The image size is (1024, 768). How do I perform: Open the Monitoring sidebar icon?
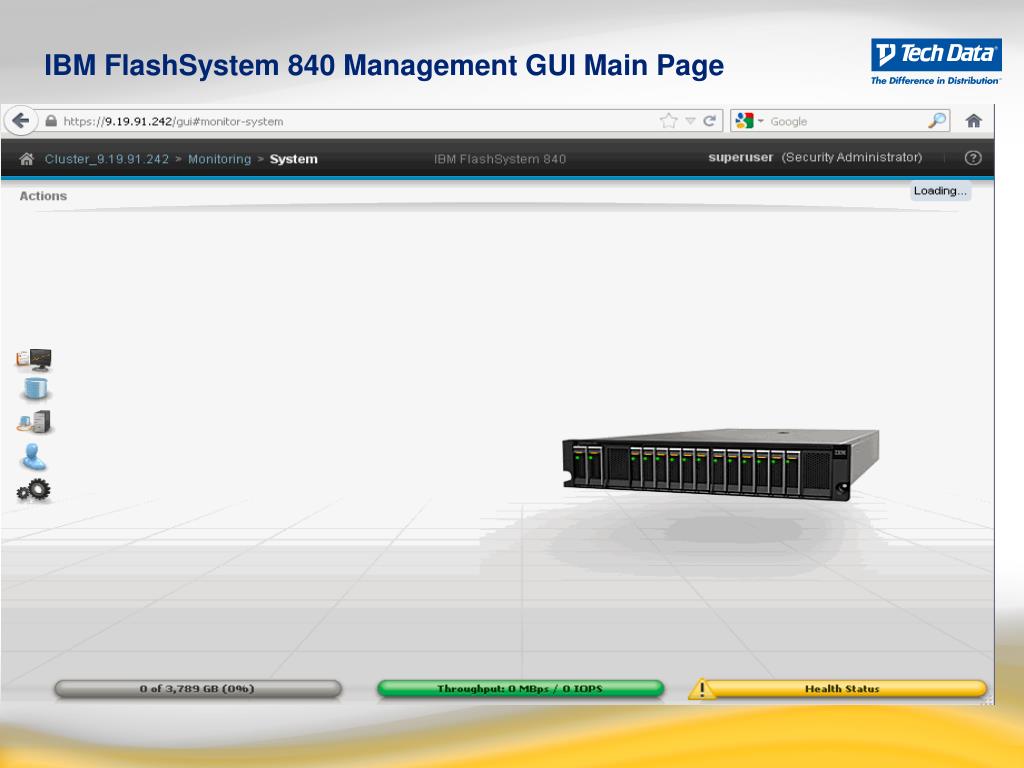coord(34,359)
